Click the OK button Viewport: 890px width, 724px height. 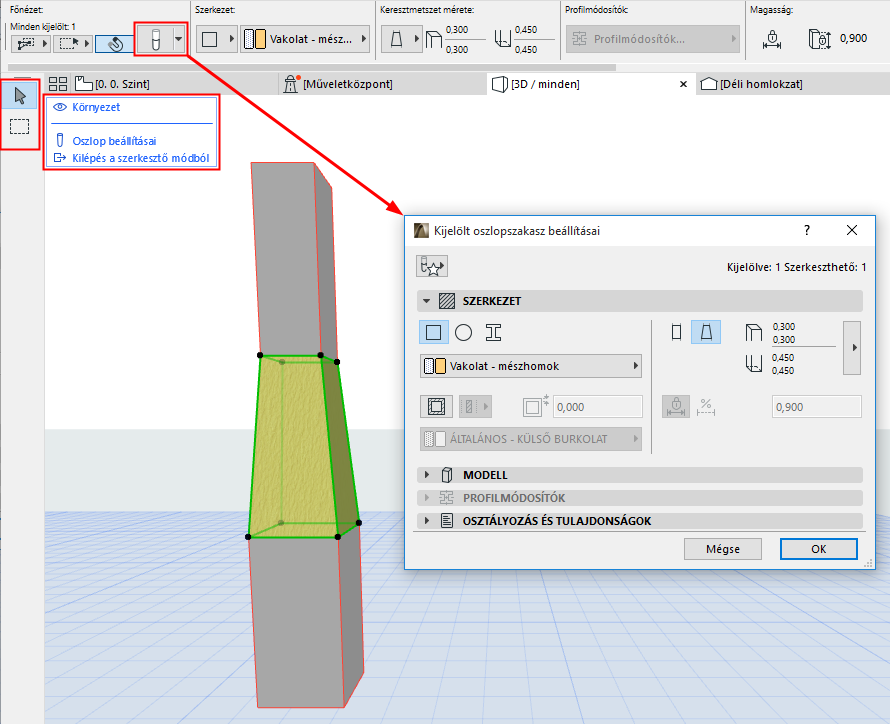pos(818,549)
